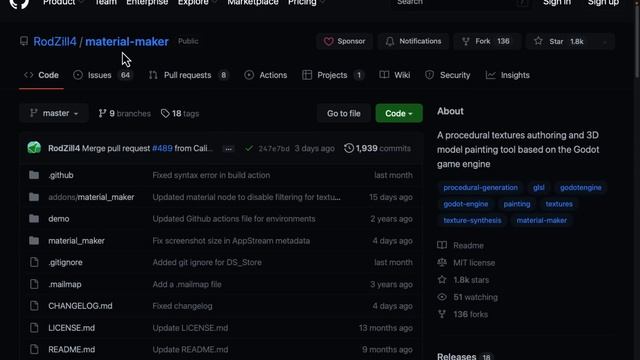Open the Explore menu dropdown
Viewport: 640px width, 360px height.
point(198,2)
